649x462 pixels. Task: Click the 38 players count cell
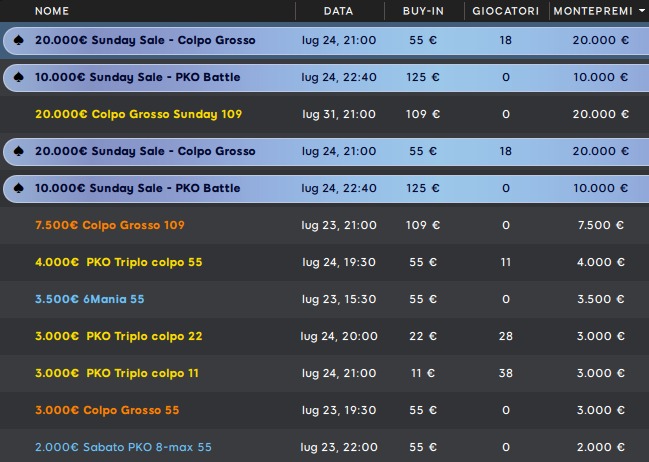click(x=505, y=374)
